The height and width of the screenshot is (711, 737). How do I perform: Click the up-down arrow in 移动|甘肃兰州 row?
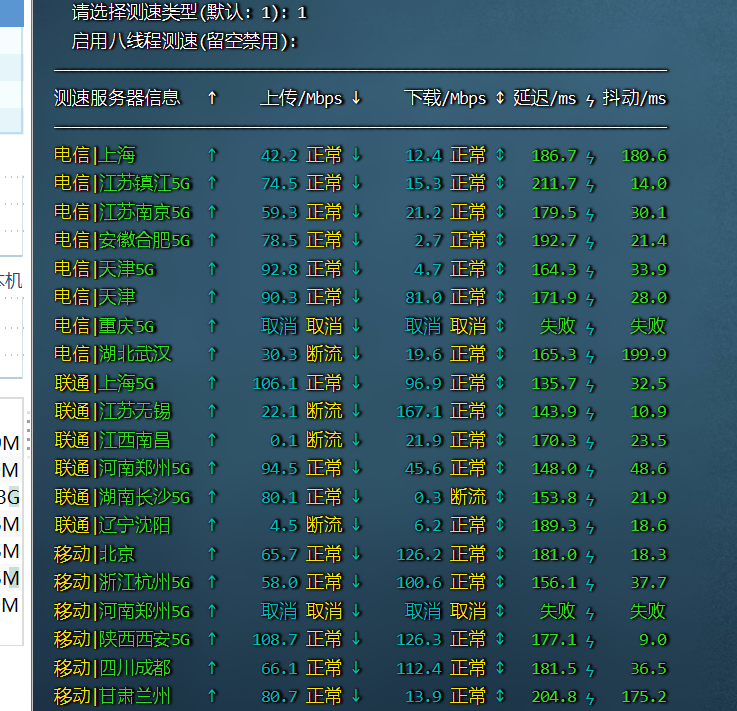[500, 696]
